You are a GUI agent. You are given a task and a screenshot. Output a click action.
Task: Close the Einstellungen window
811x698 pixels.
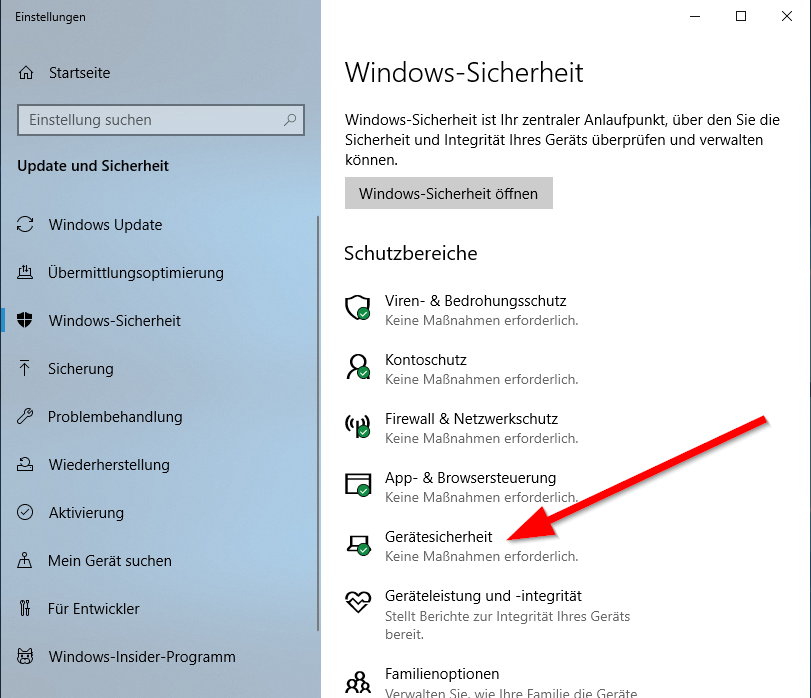[x=787, y=17]
